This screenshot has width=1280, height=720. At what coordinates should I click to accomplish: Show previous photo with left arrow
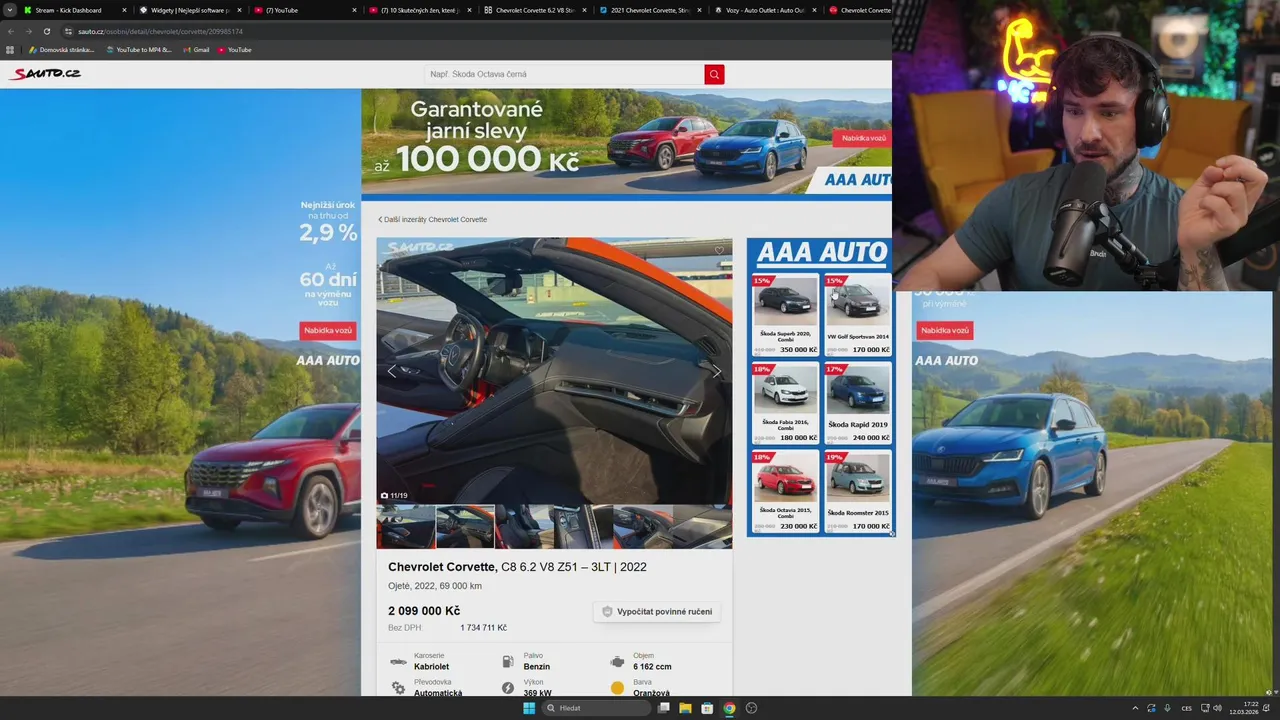pos(392,371)
